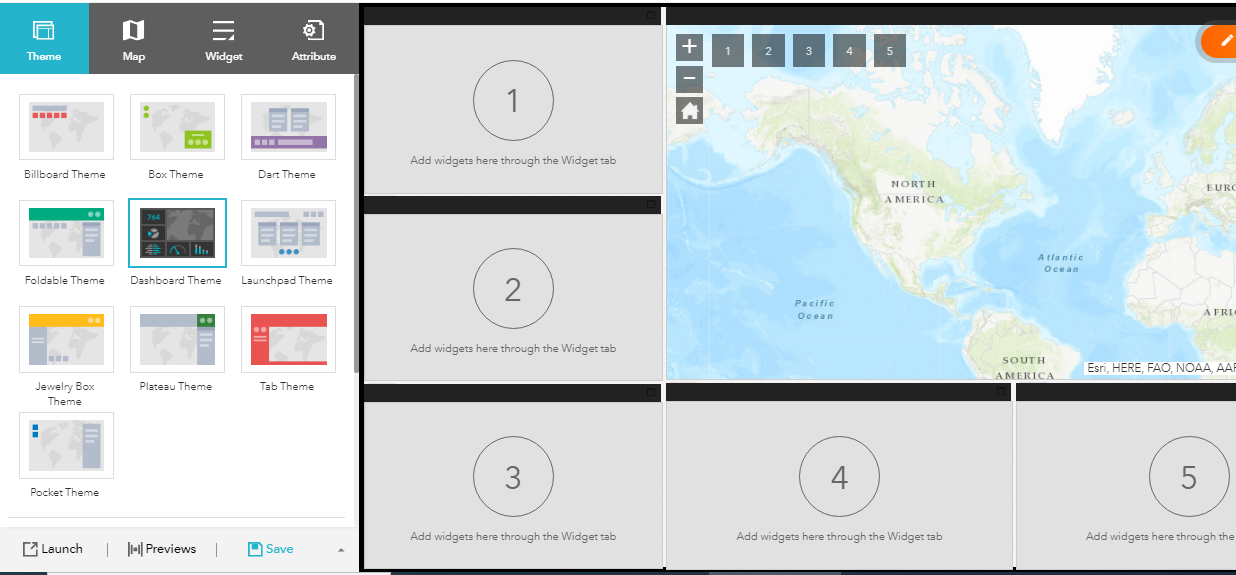The width and height of the screenshot is (1236, 575).
Task: Choose the Pocket Theme thumbnail
Action: pyautogui.click(x=66, y=445)
